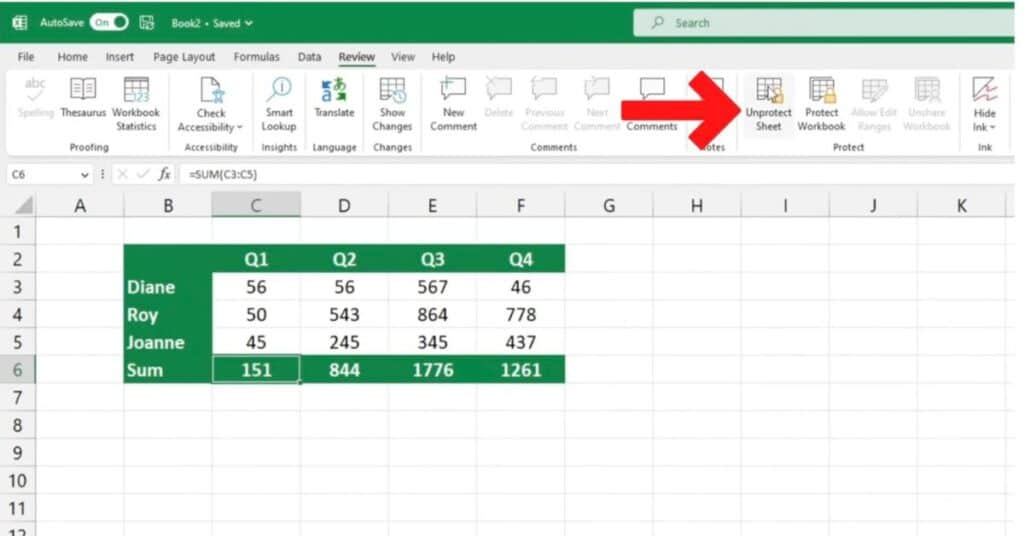Show Workbook Statistics
Image resolution: width=1024 pixels, height=536 pixels.
pos(136,103)
